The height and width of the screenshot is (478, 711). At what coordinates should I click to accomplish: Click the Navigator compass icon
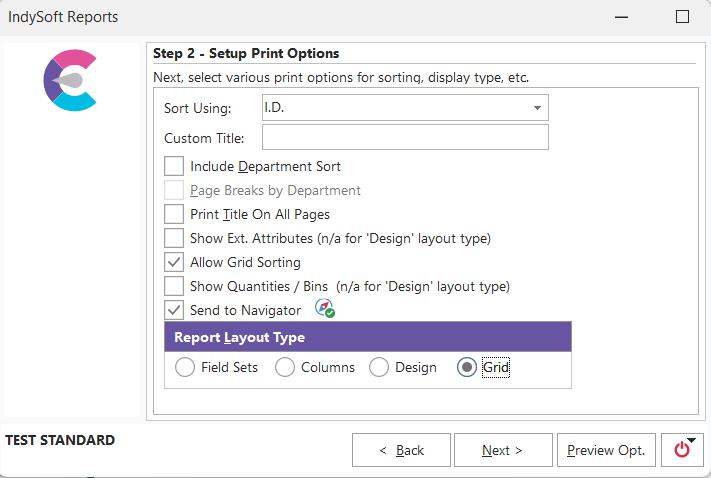click(x=324, y=308)
